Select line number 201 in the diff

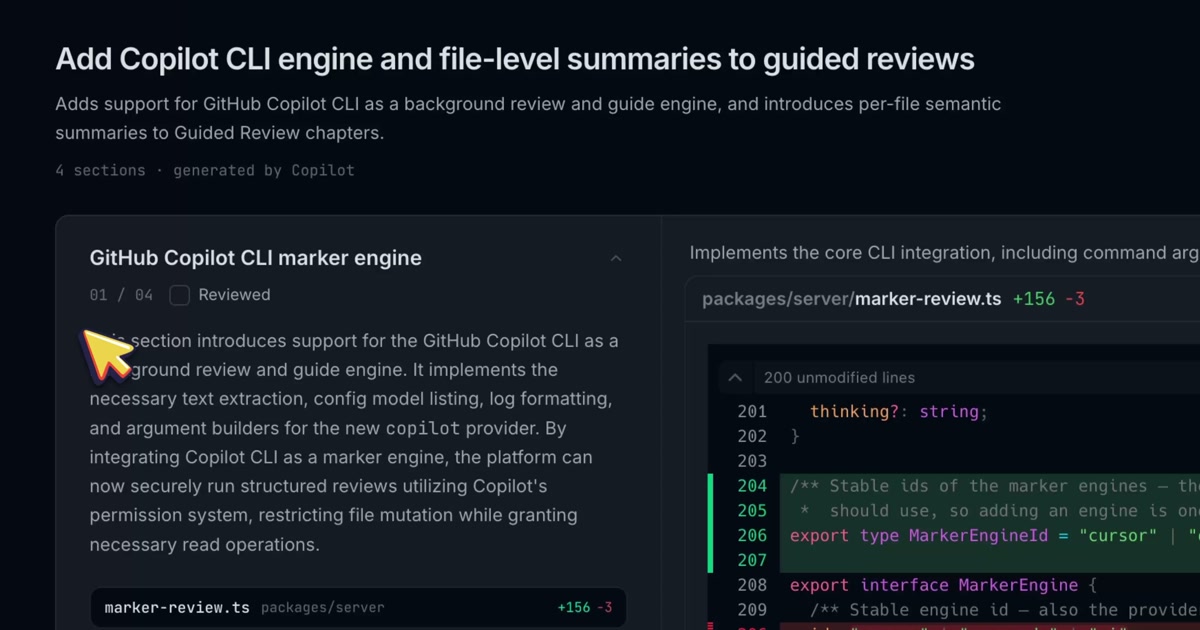click(752, 411)
